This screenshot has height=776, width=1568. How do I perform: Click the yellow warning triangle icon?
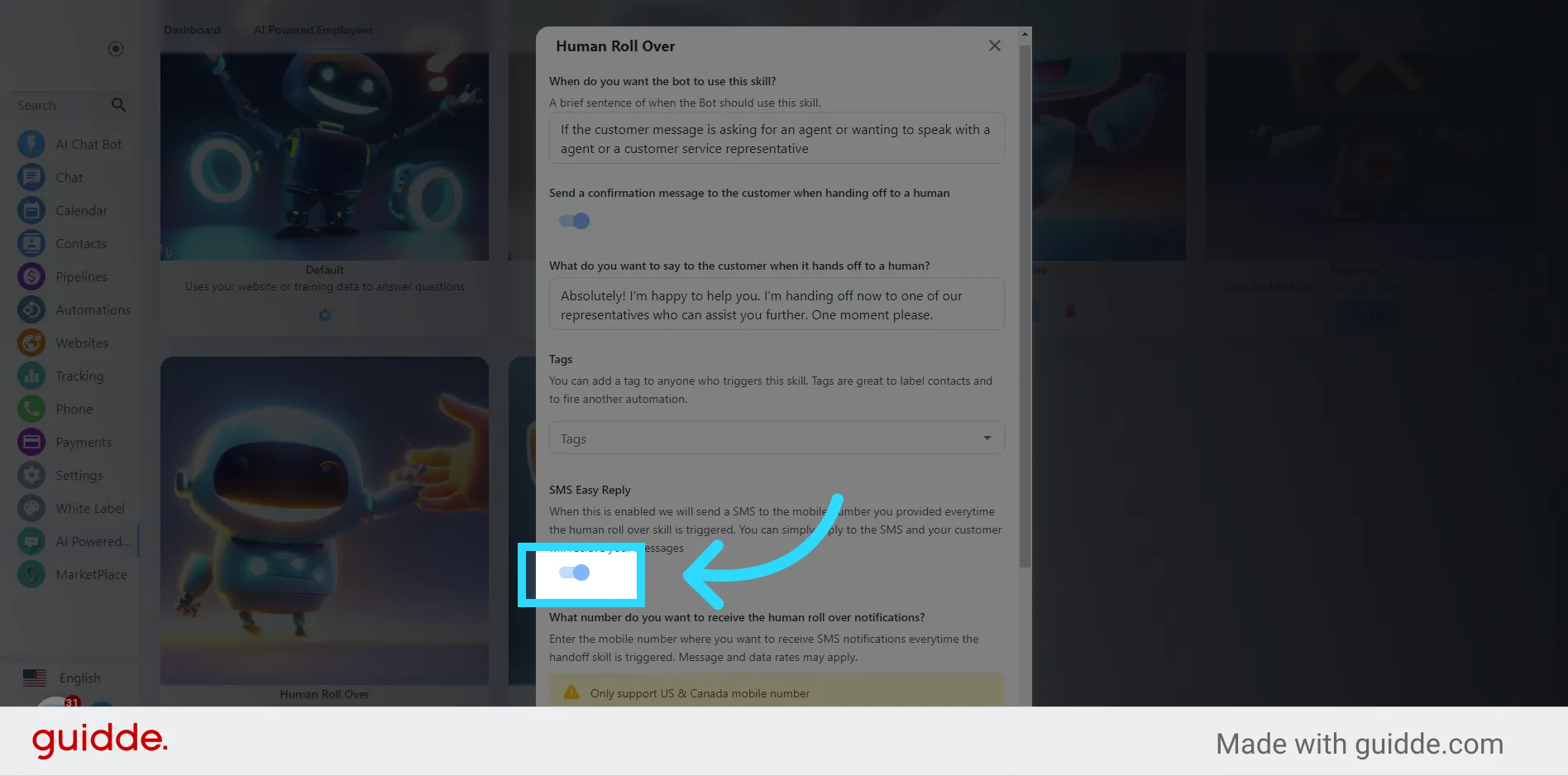click(x=571, y=692)
